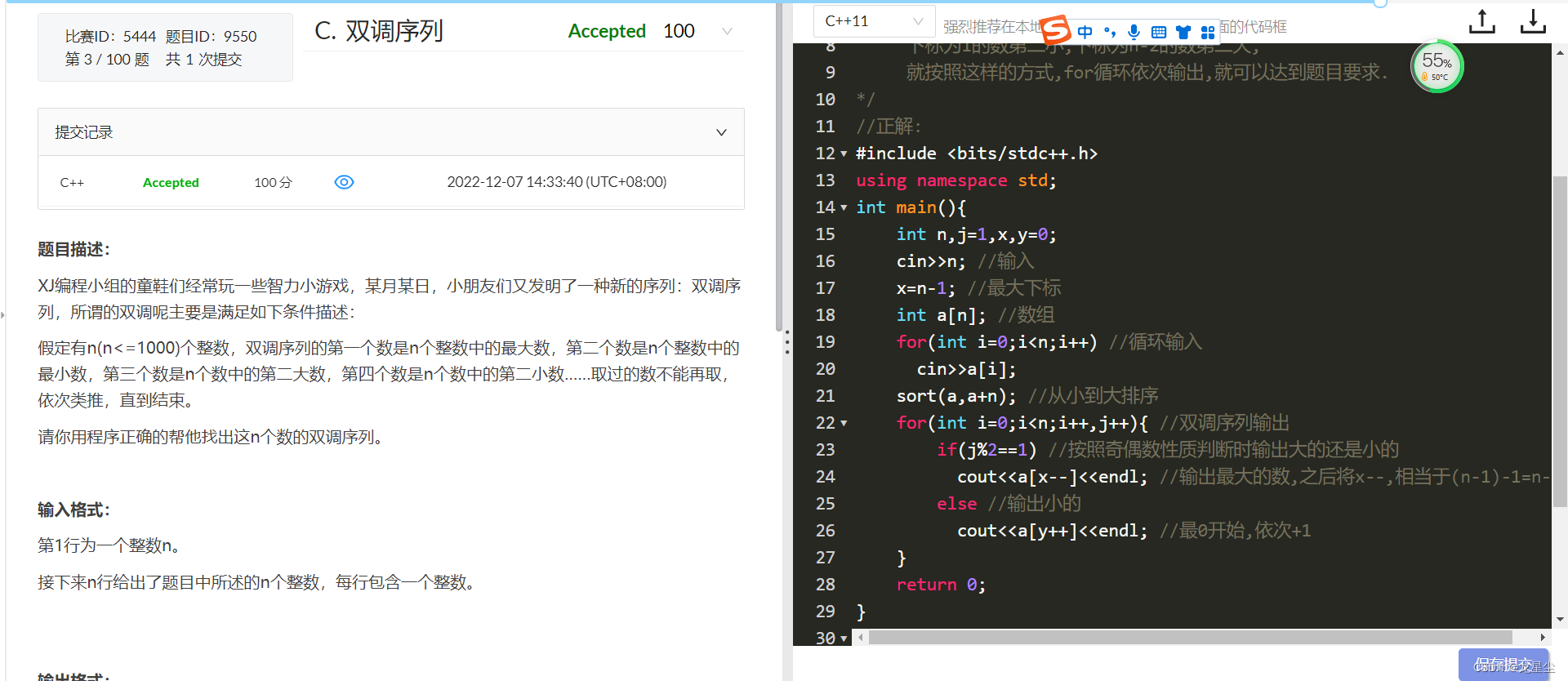This screenshot has width=1568, height=681.
Task: Open the C++11 language dropdown
Action: (874, 21)
